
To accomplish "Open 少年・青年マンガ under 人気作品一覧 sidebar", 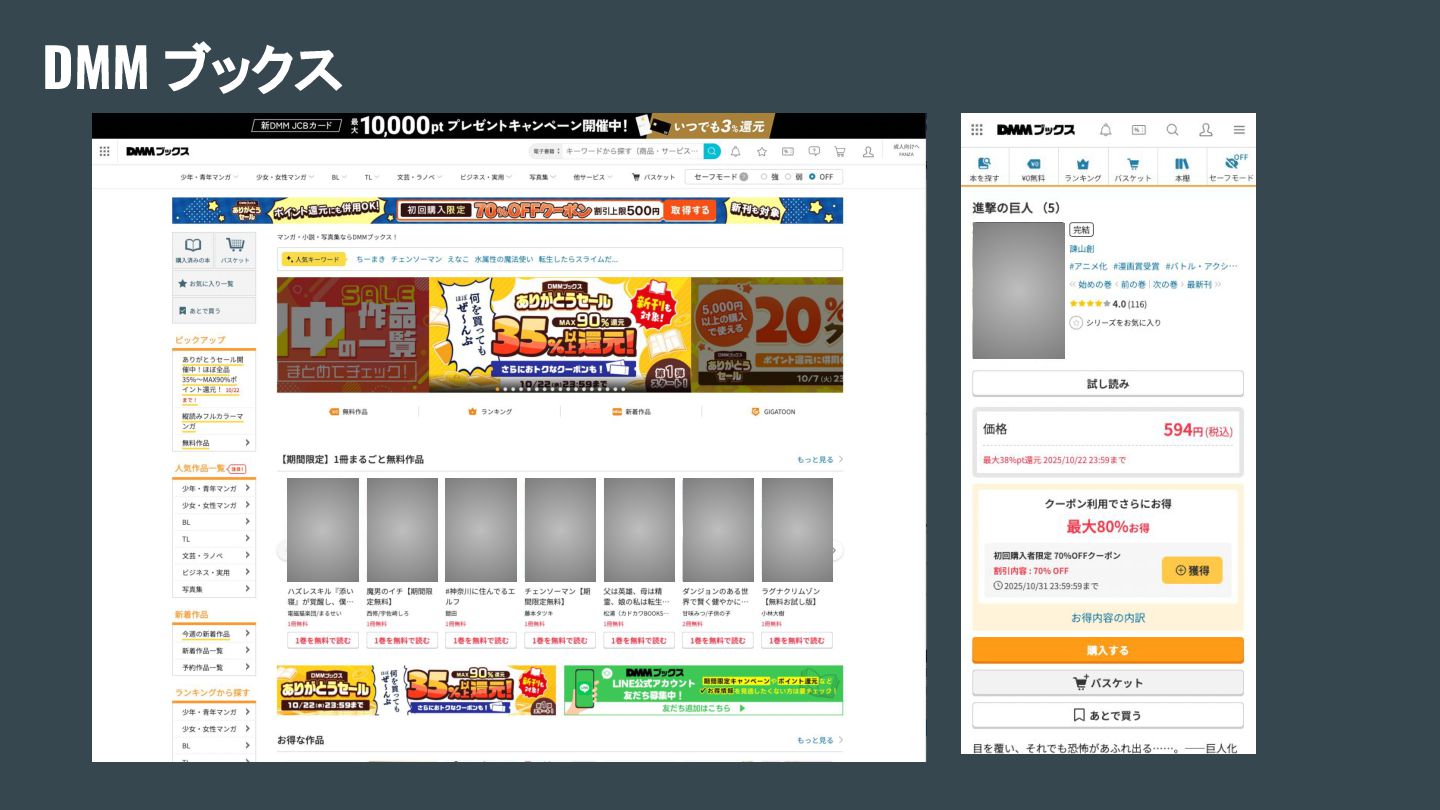I will (214, 489).
